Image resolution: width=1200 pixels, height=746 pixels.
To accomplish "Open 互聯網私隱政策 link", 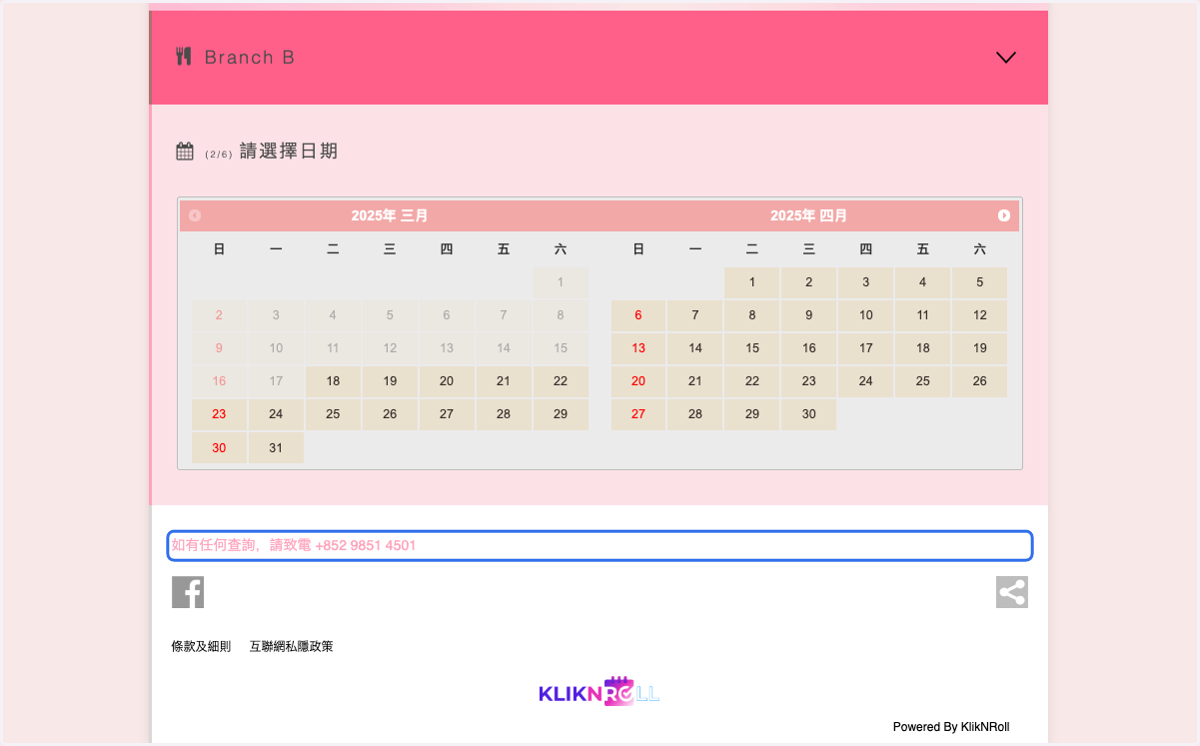I will [291, 647].
